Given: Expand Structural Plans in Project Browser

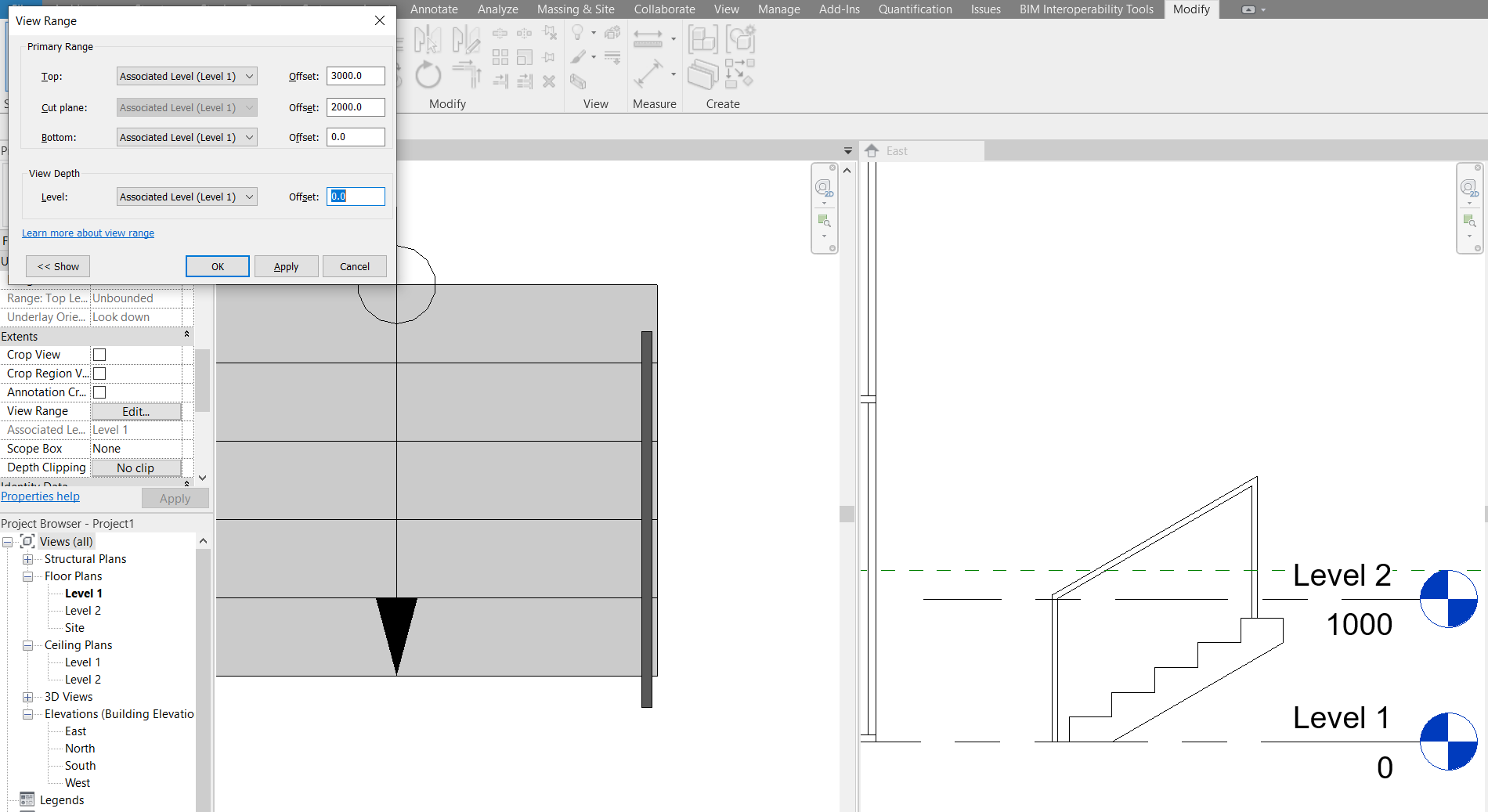Looking at the screenshot, I should point(28,559).
